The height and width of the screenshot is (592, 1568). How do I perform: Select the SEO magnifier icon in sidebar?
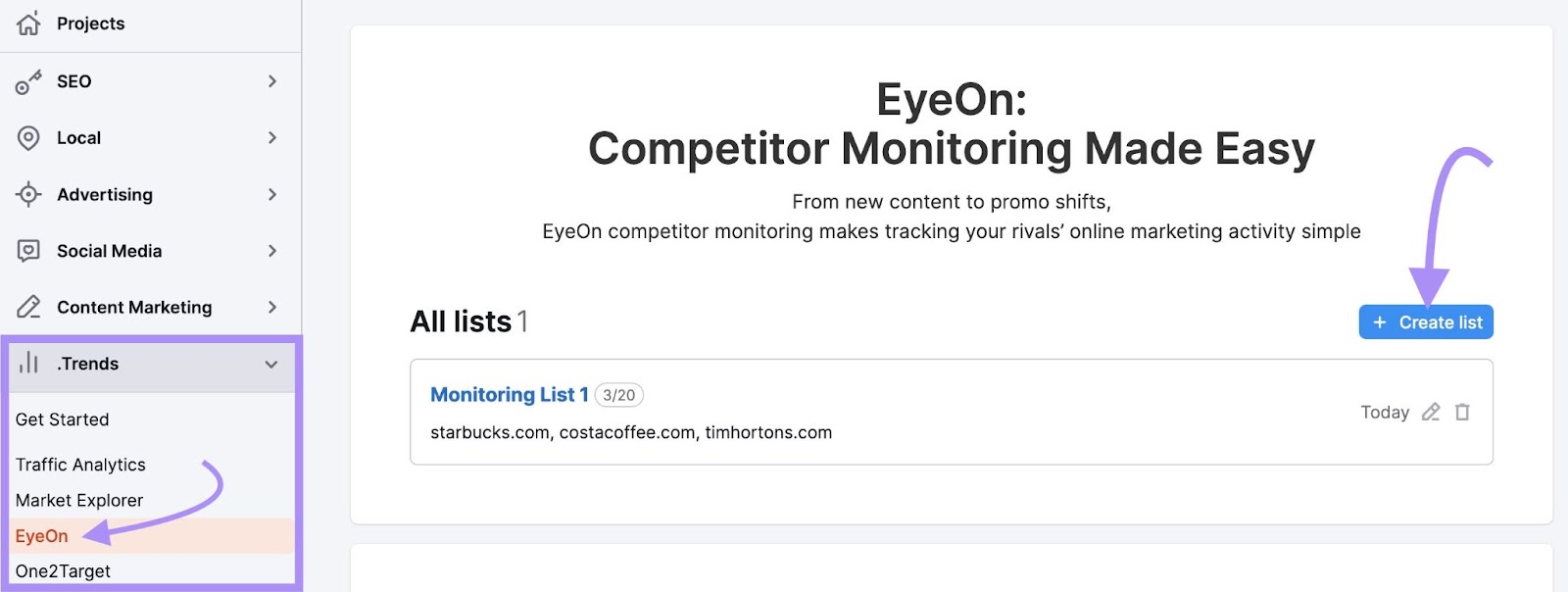click(x=29, y=81)
